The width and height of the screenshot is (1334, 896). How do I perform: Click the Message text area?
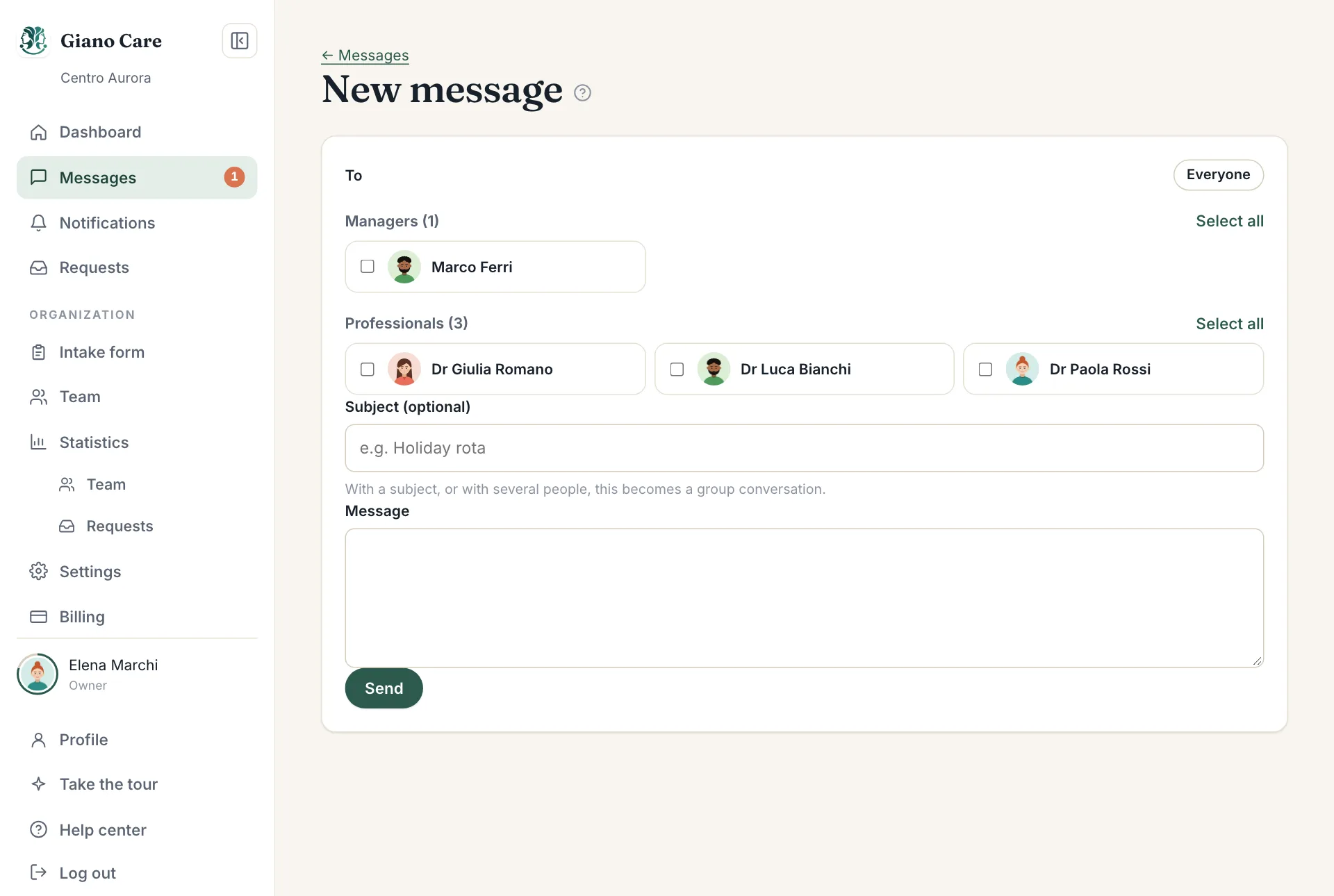804,598
